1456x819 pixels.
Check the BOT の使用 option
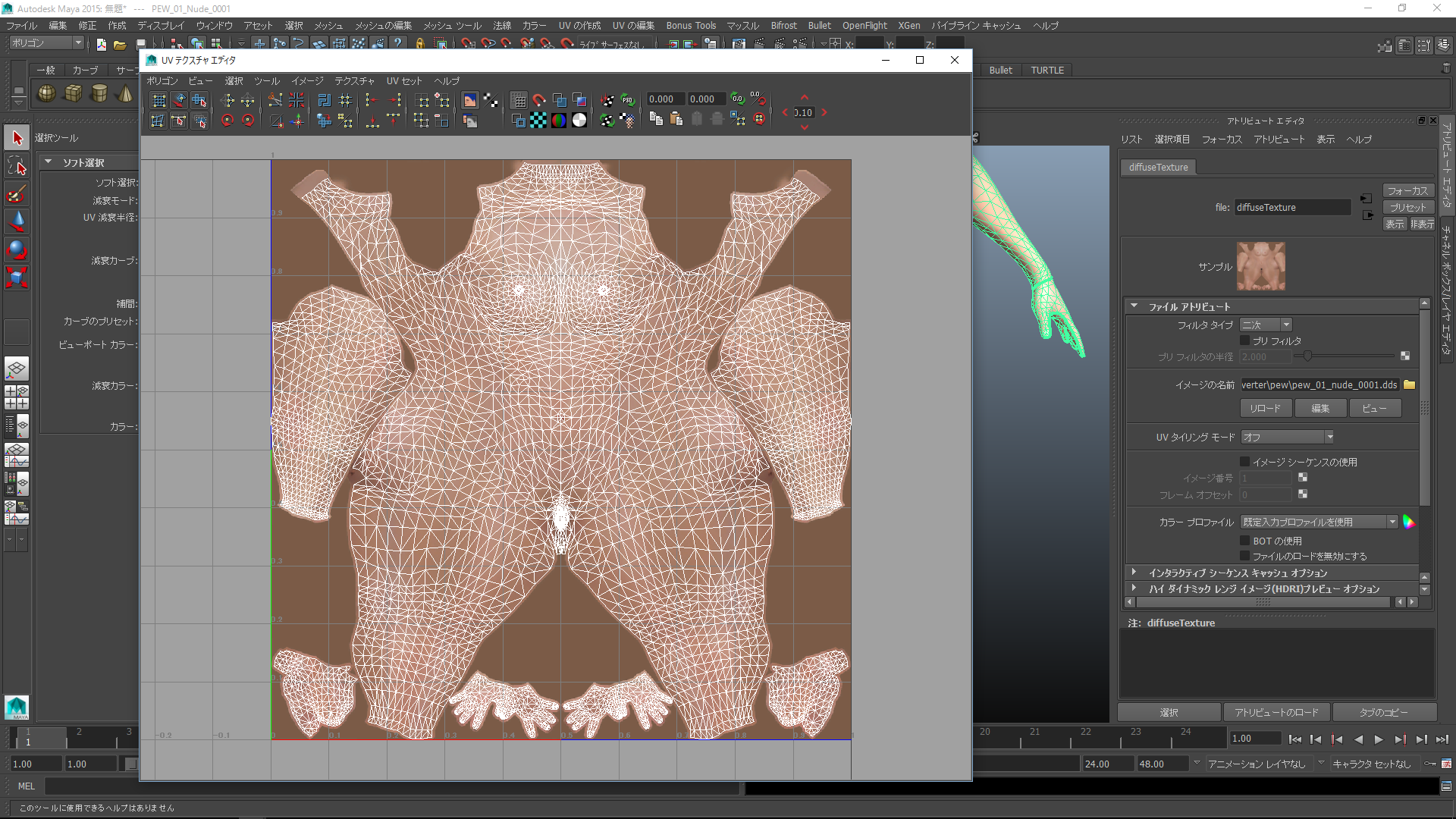coord(1245,541)
